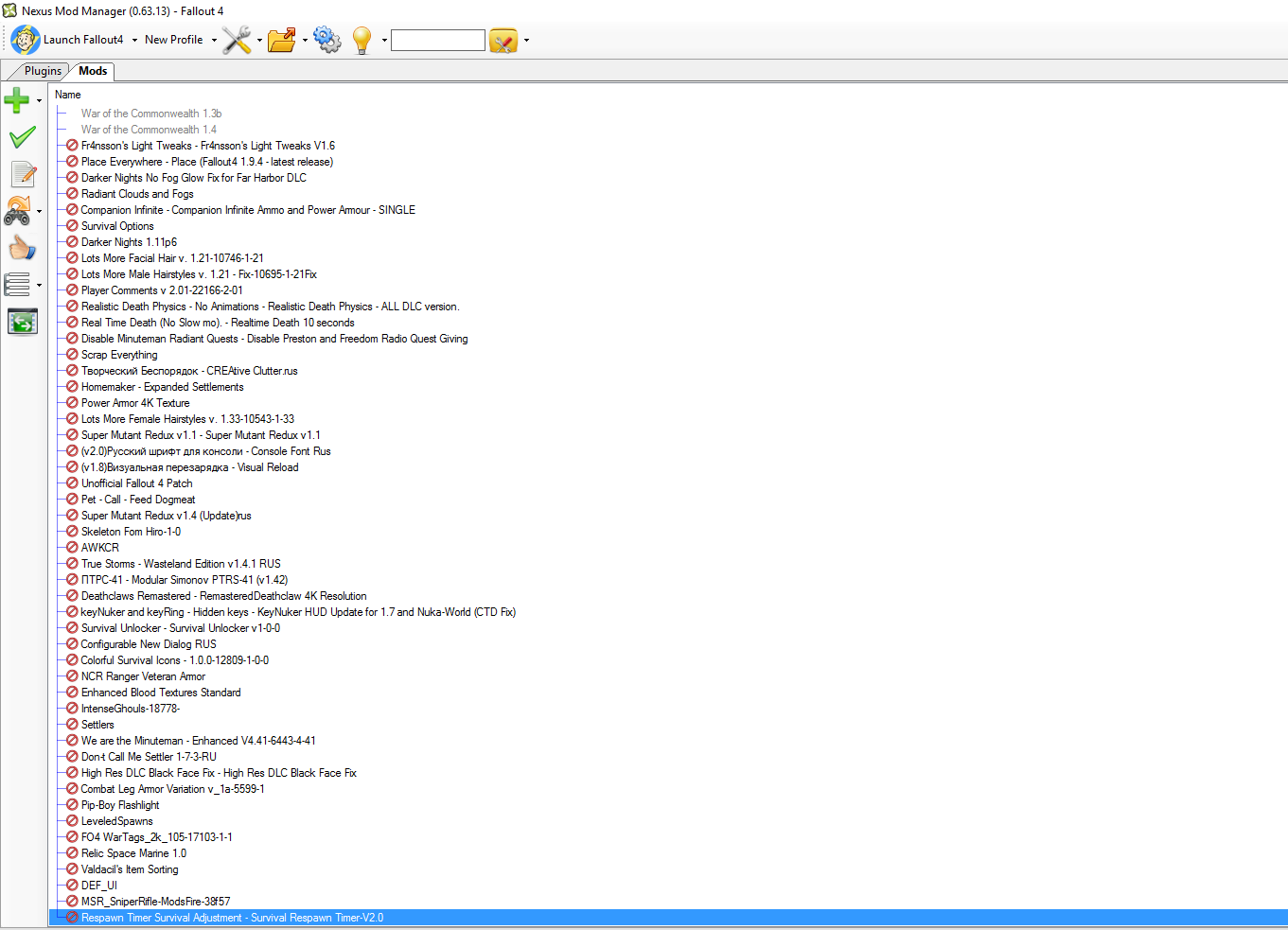
Task: Activate selected mod with green checkmark icon
Action: click(x=22, y=137)
